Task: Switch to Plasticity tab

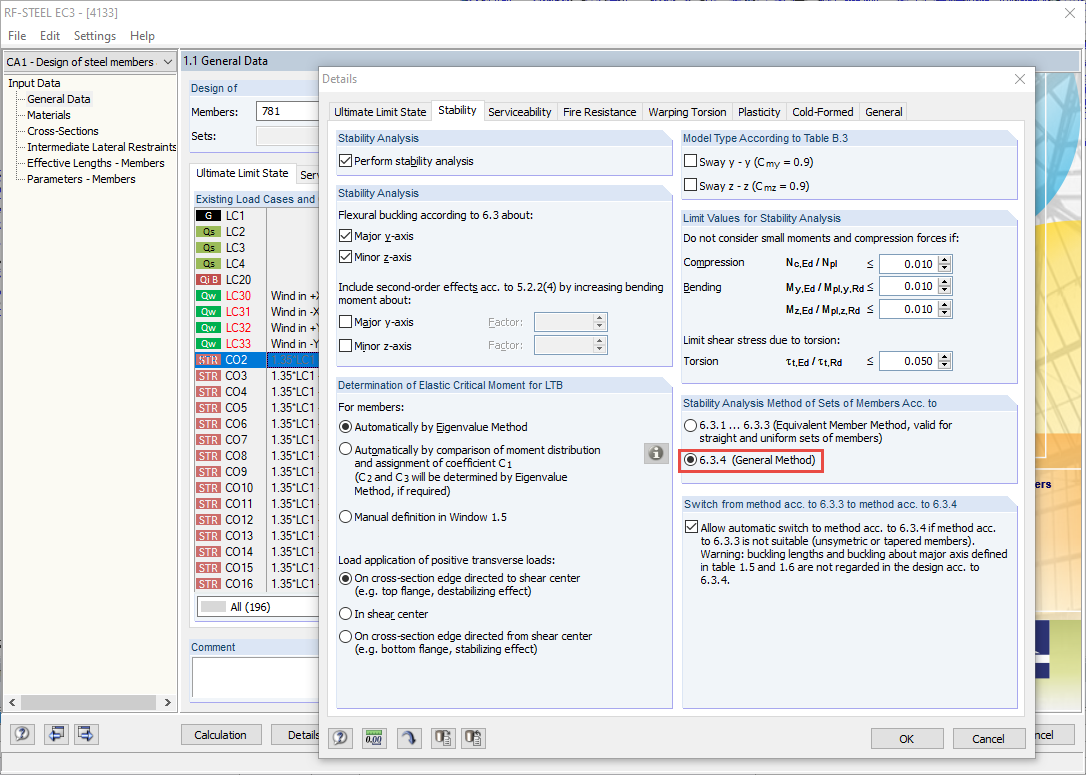Action: coord(759,112)
